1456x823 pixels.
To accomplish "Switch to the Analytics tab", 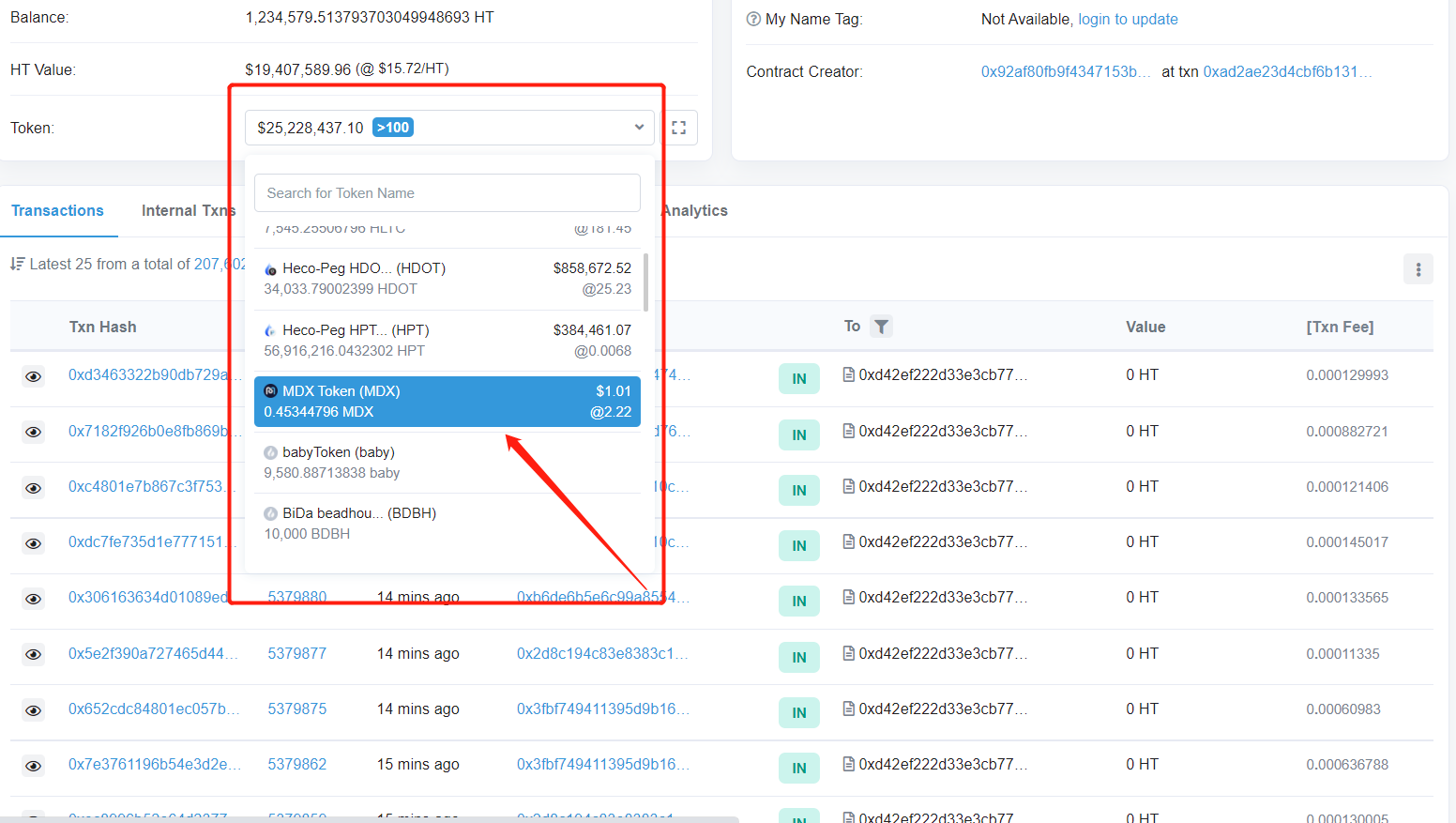I will point(694,211).
